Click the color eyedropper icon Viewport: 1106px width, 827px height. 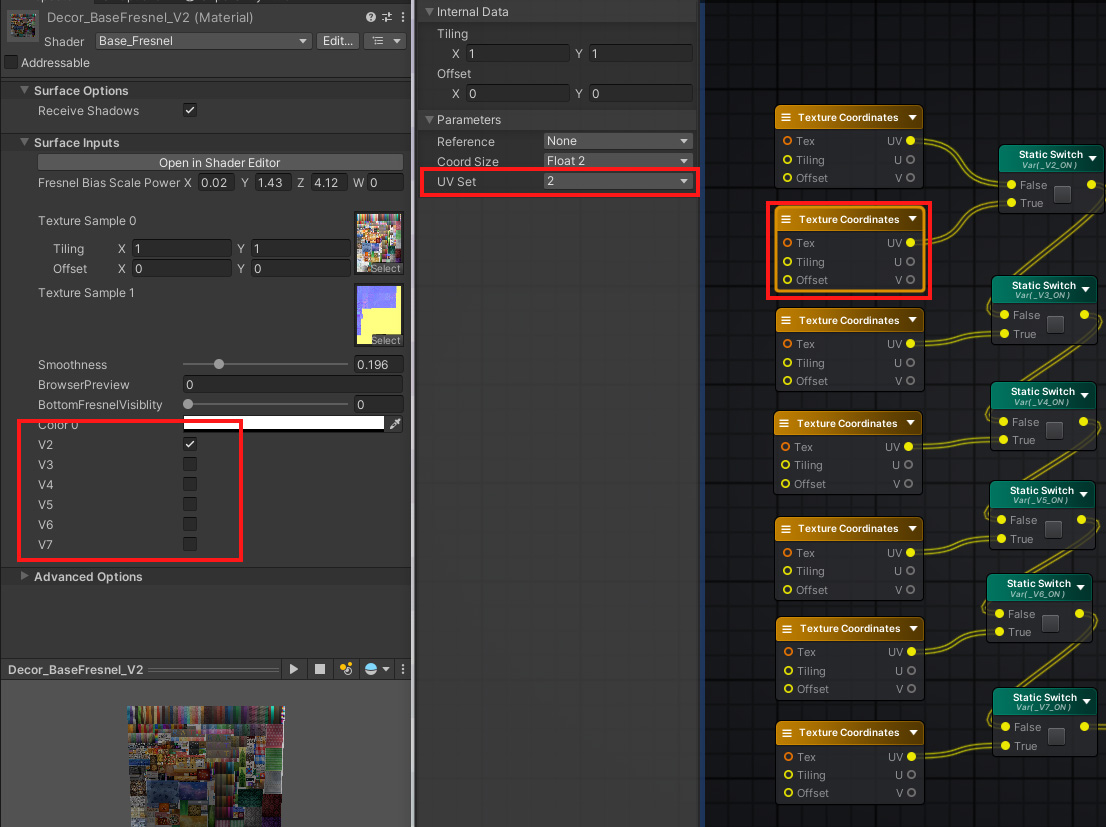coord(395,423)
